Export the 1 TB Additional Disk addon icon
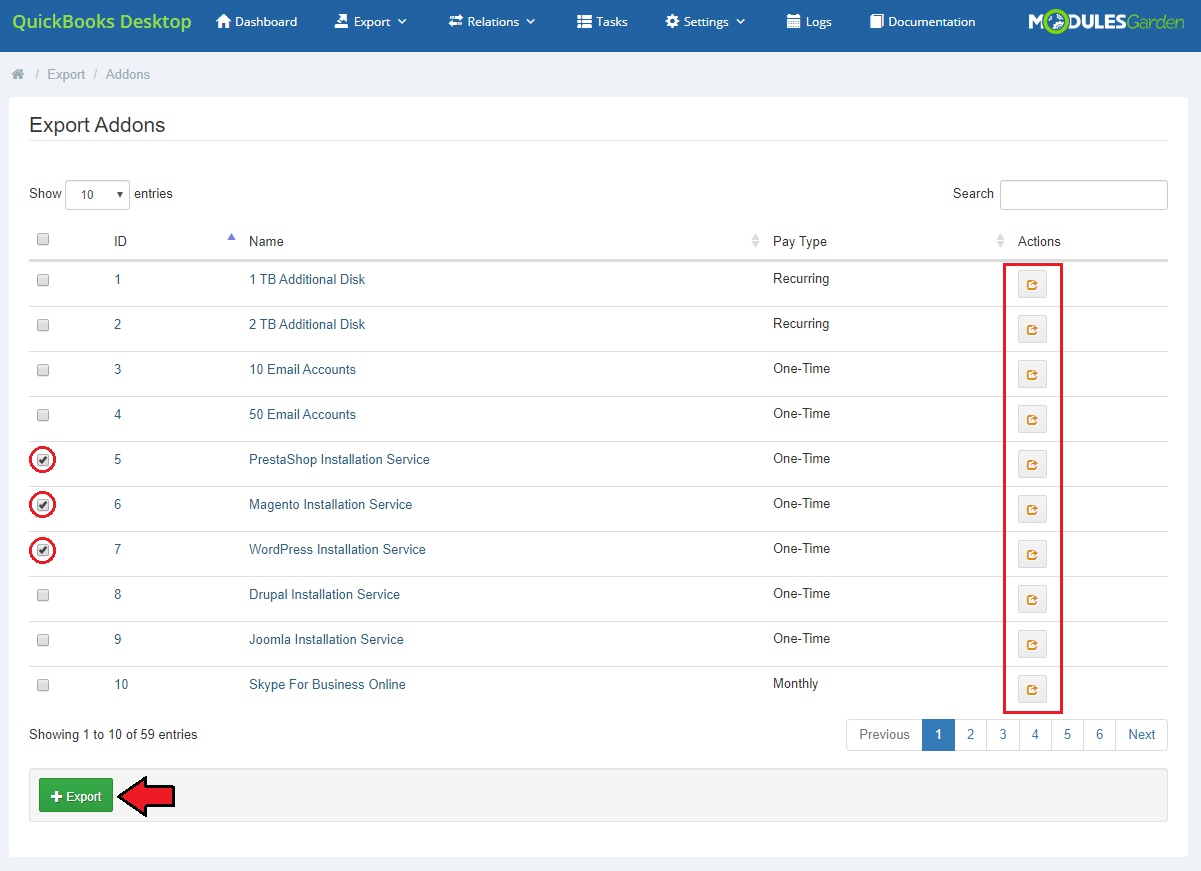This screenshot has width=1201, height=871. 1032,284
